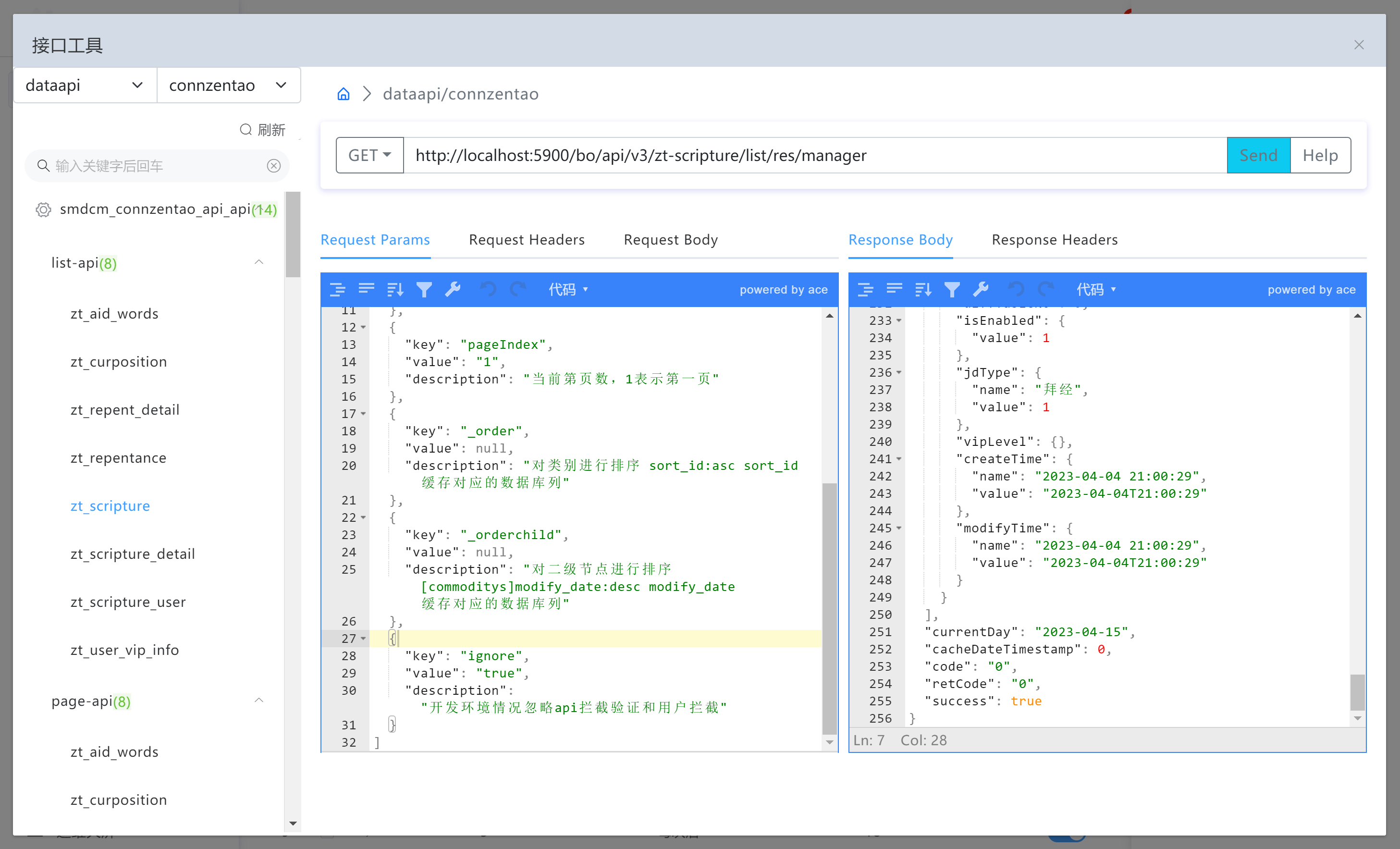Click the request URL input field
This screenshot has height=849, width=1400.
(815, 155)
